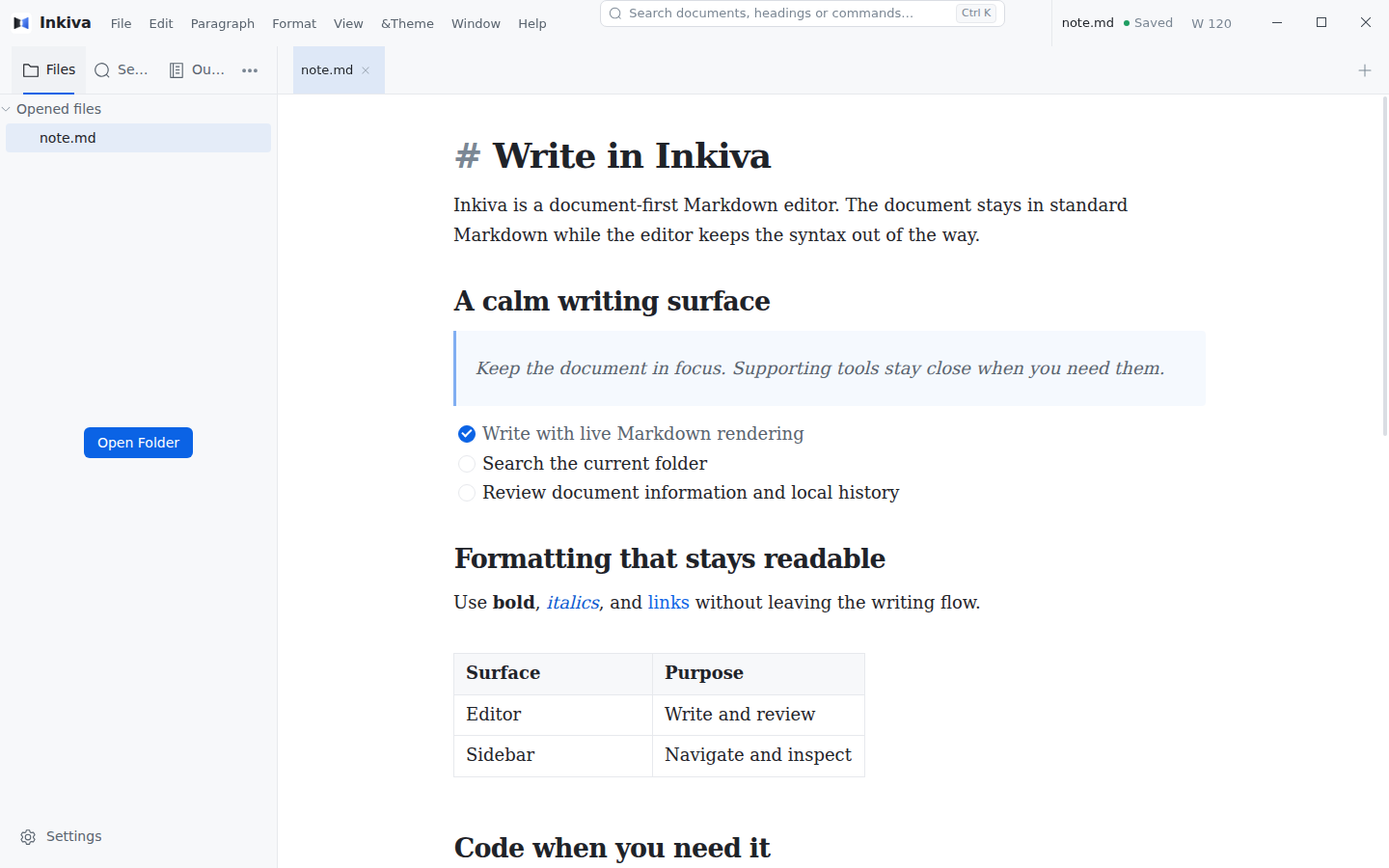The height and width of the screenshot is (868, 1389).
Task: Click the editor vertical scrollbar
Action: coord(1385,266)
